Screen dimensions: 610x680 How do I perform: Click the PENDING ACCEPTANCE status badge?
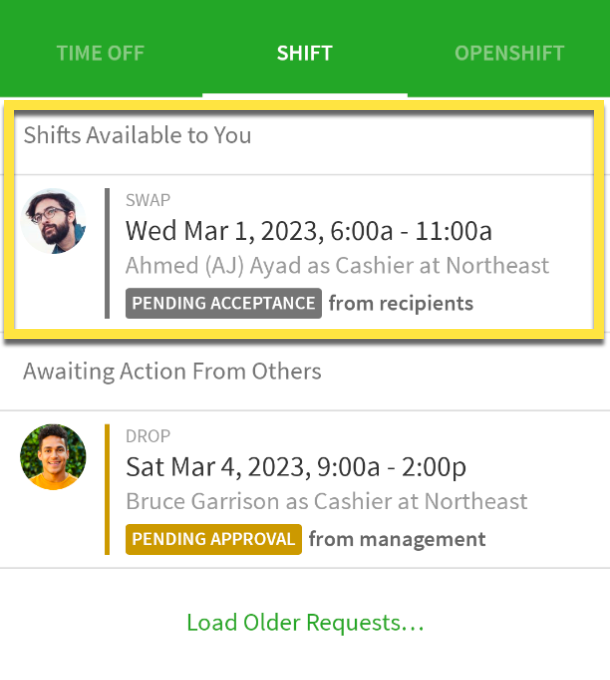click(223, 303)
